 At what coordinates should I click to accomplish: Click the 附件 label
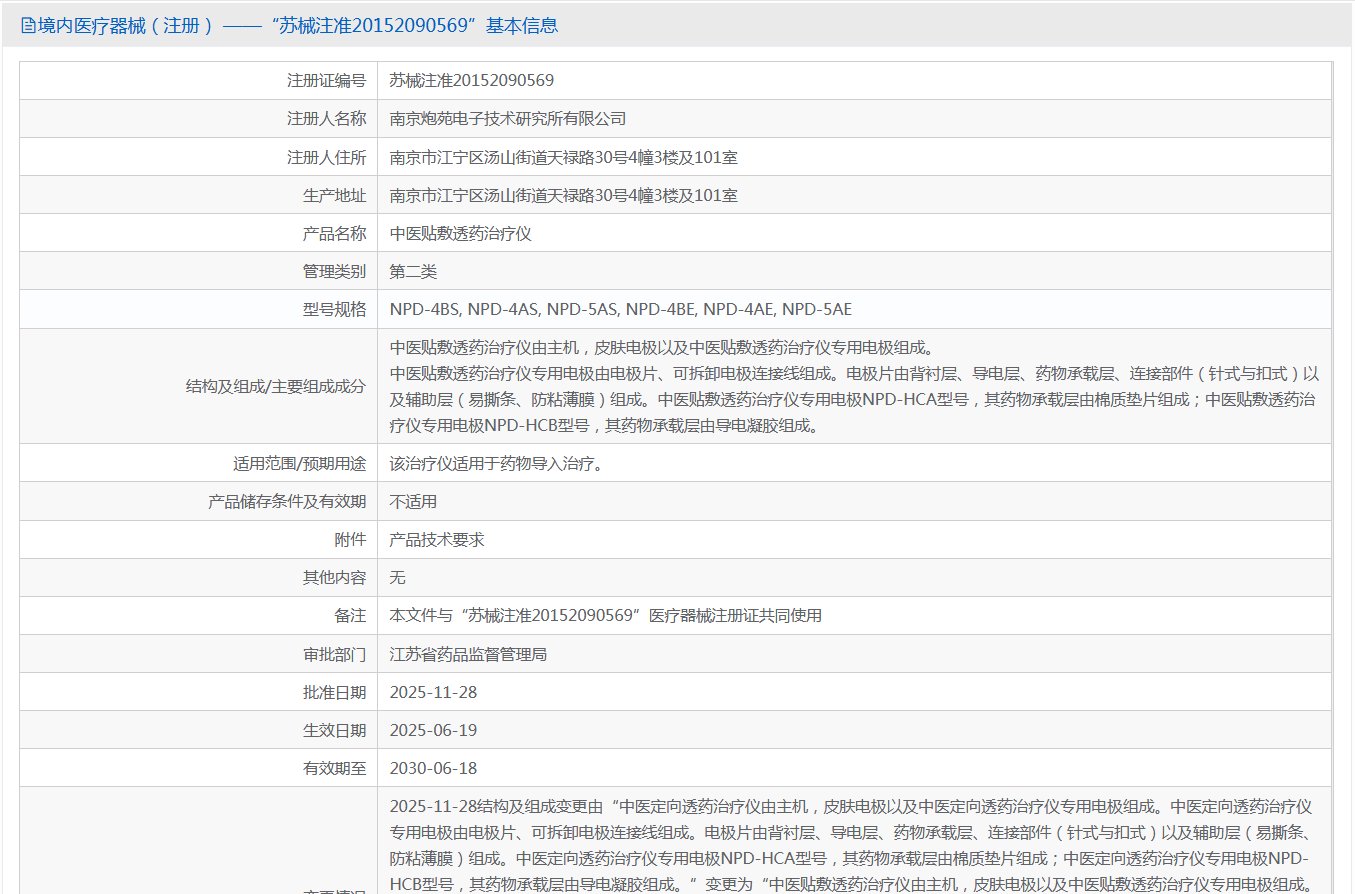pyautogui.click(x=350, y=539)
